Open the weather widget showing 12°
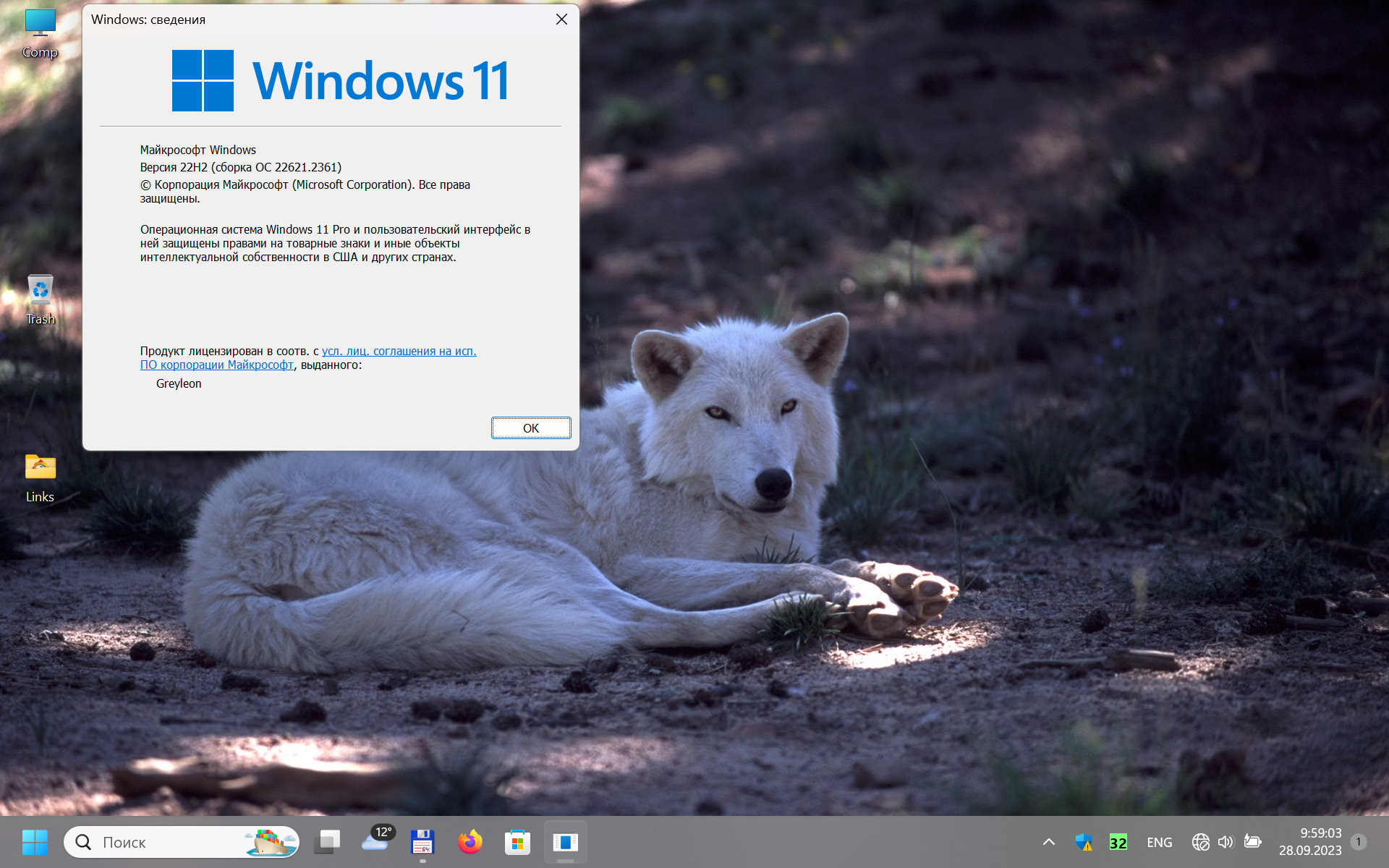The width and height of the screenshot is (1389, 868). point(376,841)
